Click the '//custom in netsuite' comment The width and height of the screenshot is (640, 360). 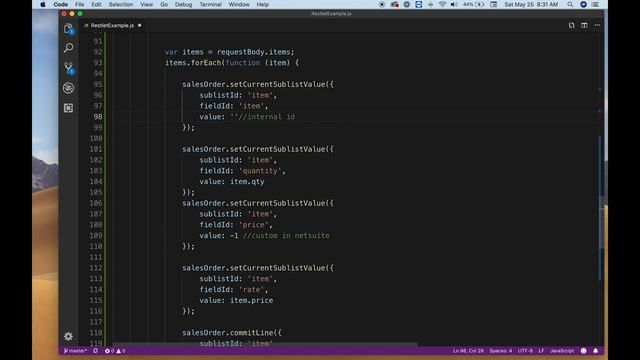(x=286, y=236)
